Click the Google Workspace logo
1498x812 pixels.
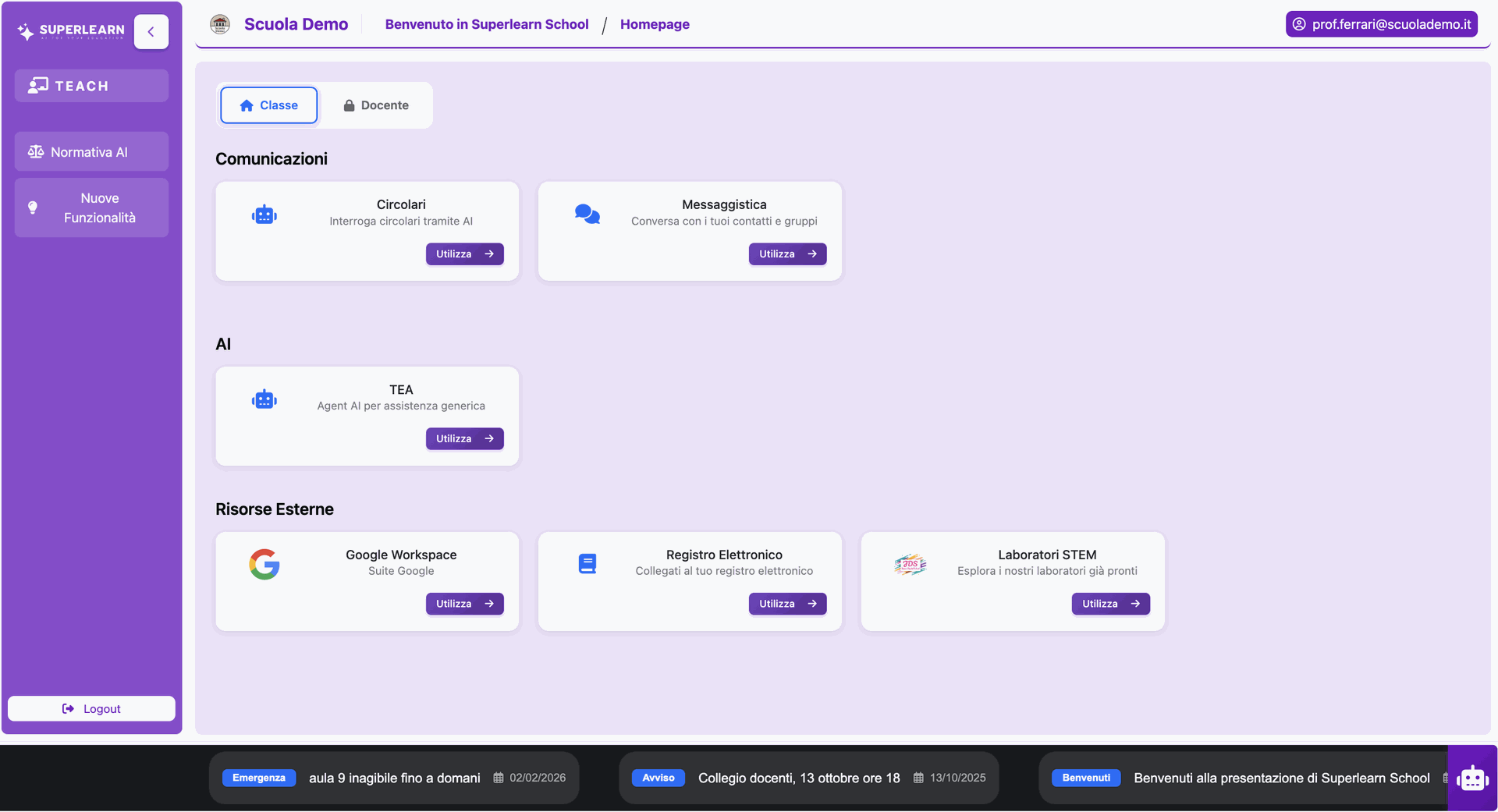click(264, 564)
